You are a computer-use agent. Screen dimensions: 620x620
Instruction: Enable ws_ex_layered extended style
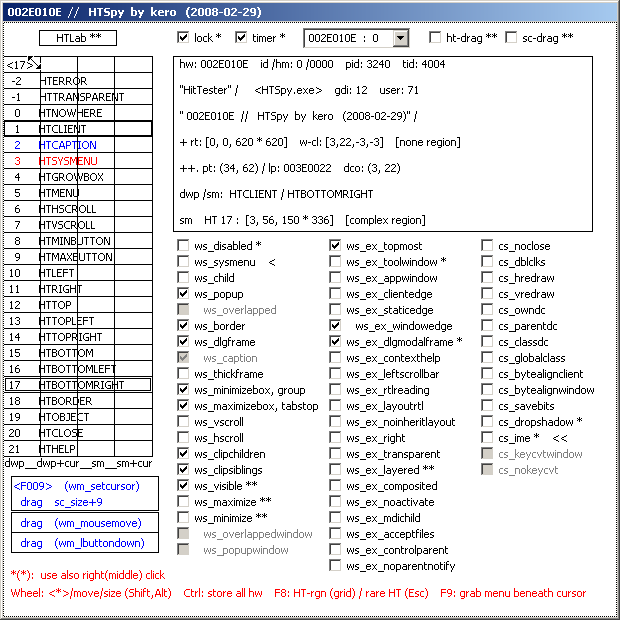(x=336, y=470)
